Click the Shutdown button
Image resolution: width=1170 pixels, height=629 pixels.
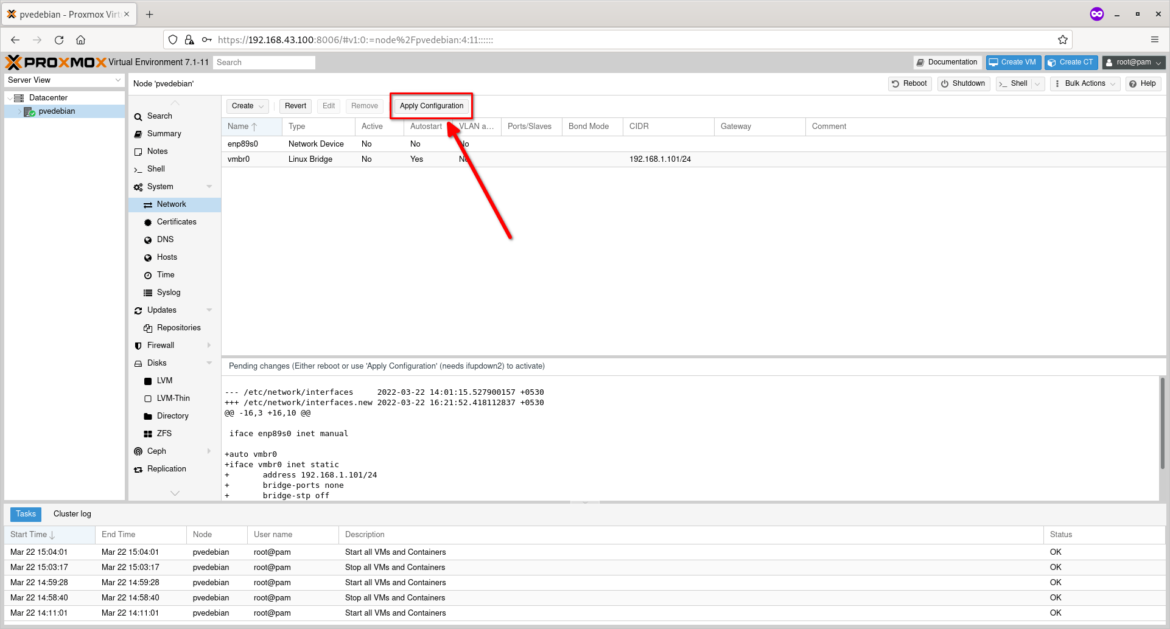pyautogui.click(x=962, y=84)
